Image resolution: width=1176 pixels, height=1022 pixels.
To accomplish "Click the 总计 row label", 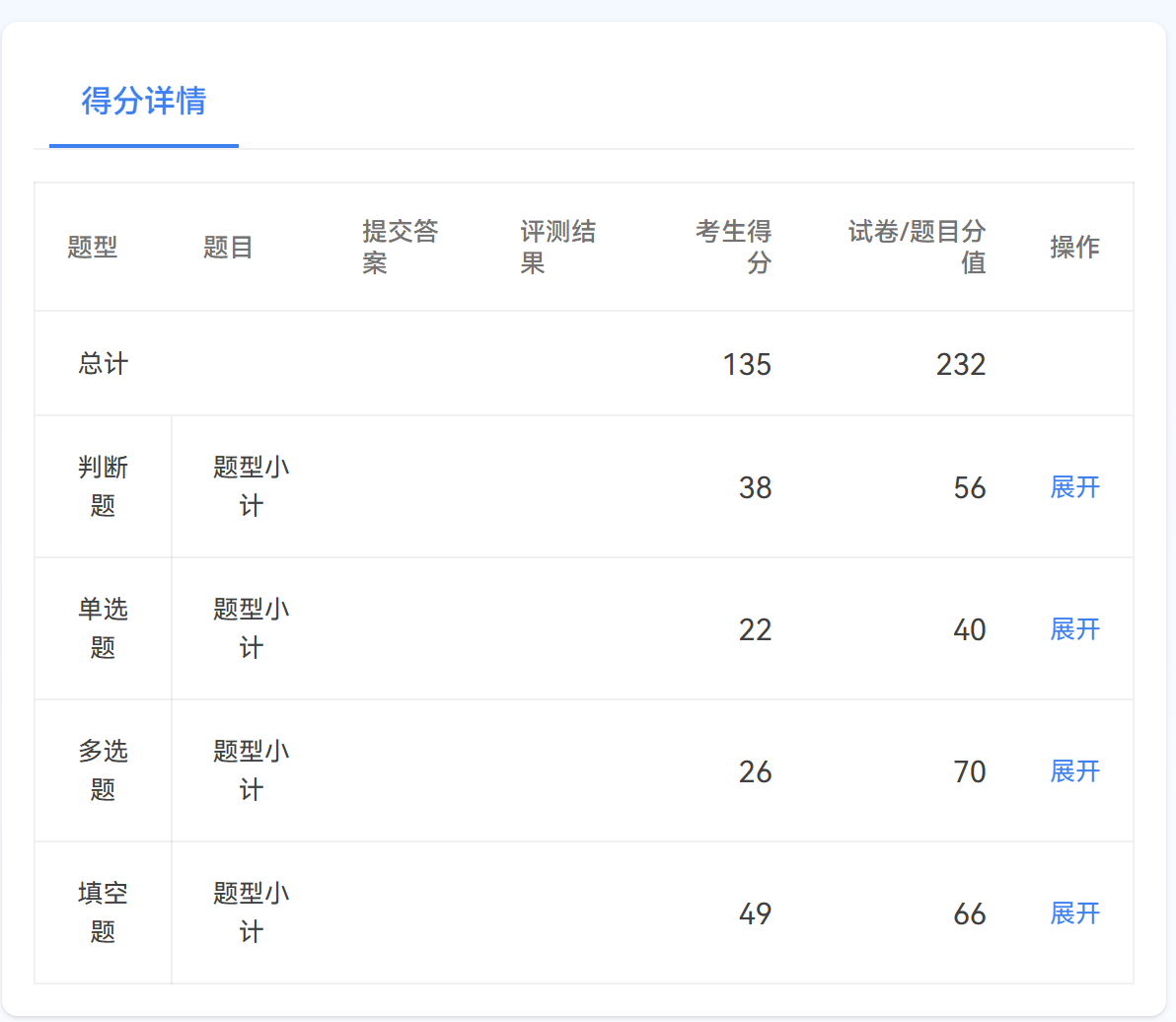I will coord(104,364).
